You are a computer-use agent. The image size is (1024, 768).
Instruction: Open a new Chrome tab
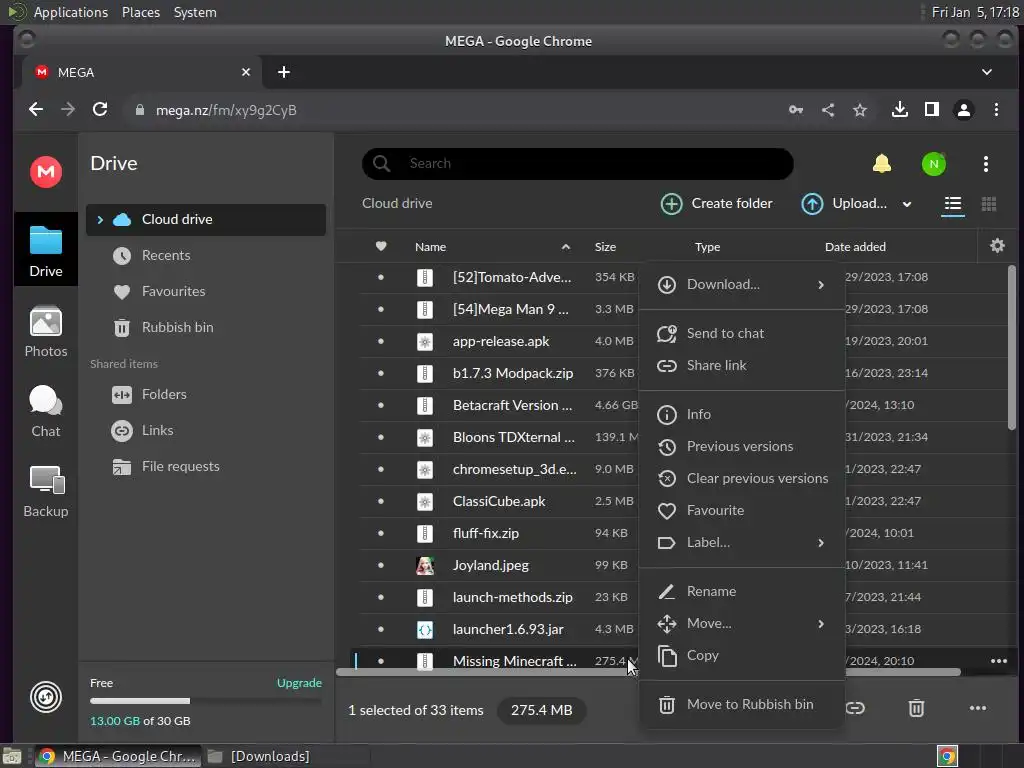283,72
